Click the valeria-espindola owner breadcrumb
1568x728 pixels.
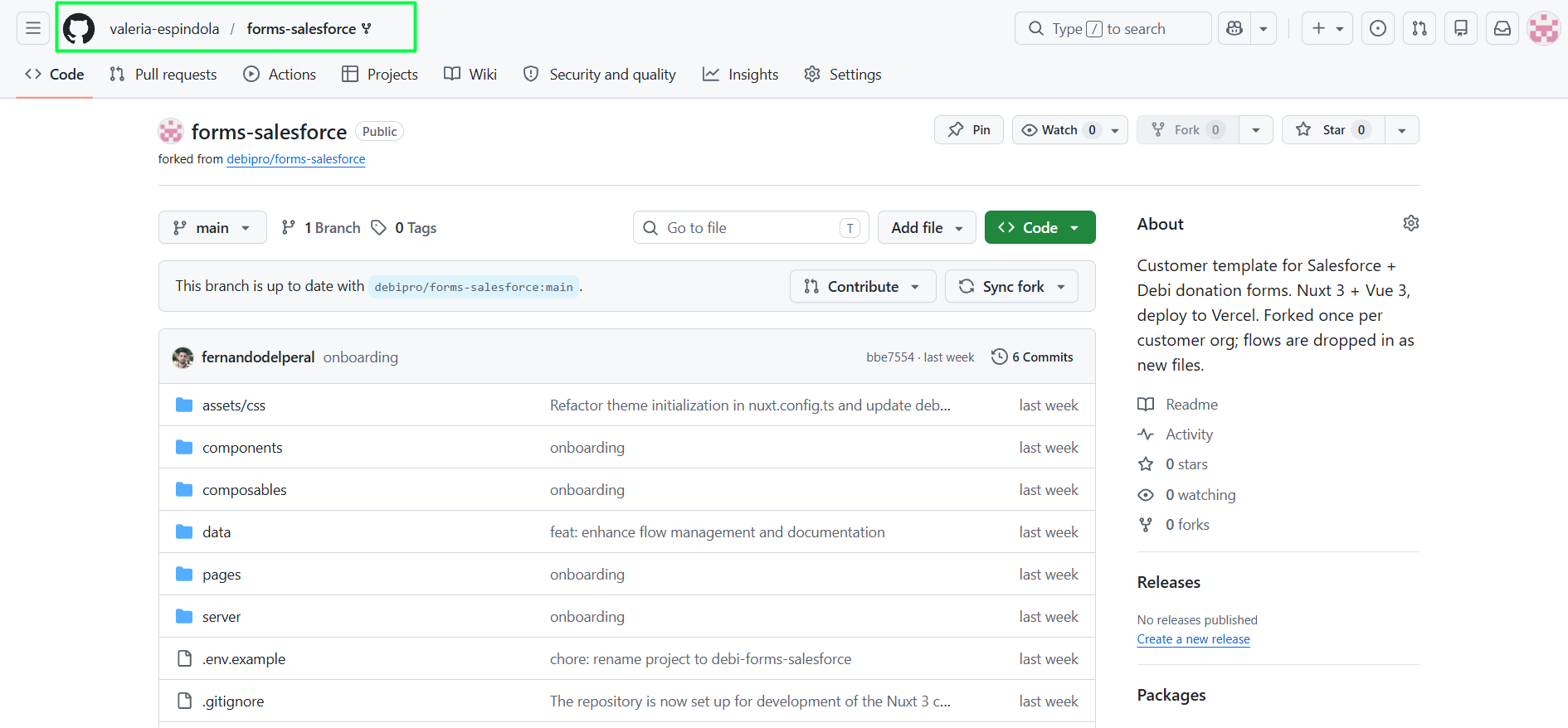(164, 29)
